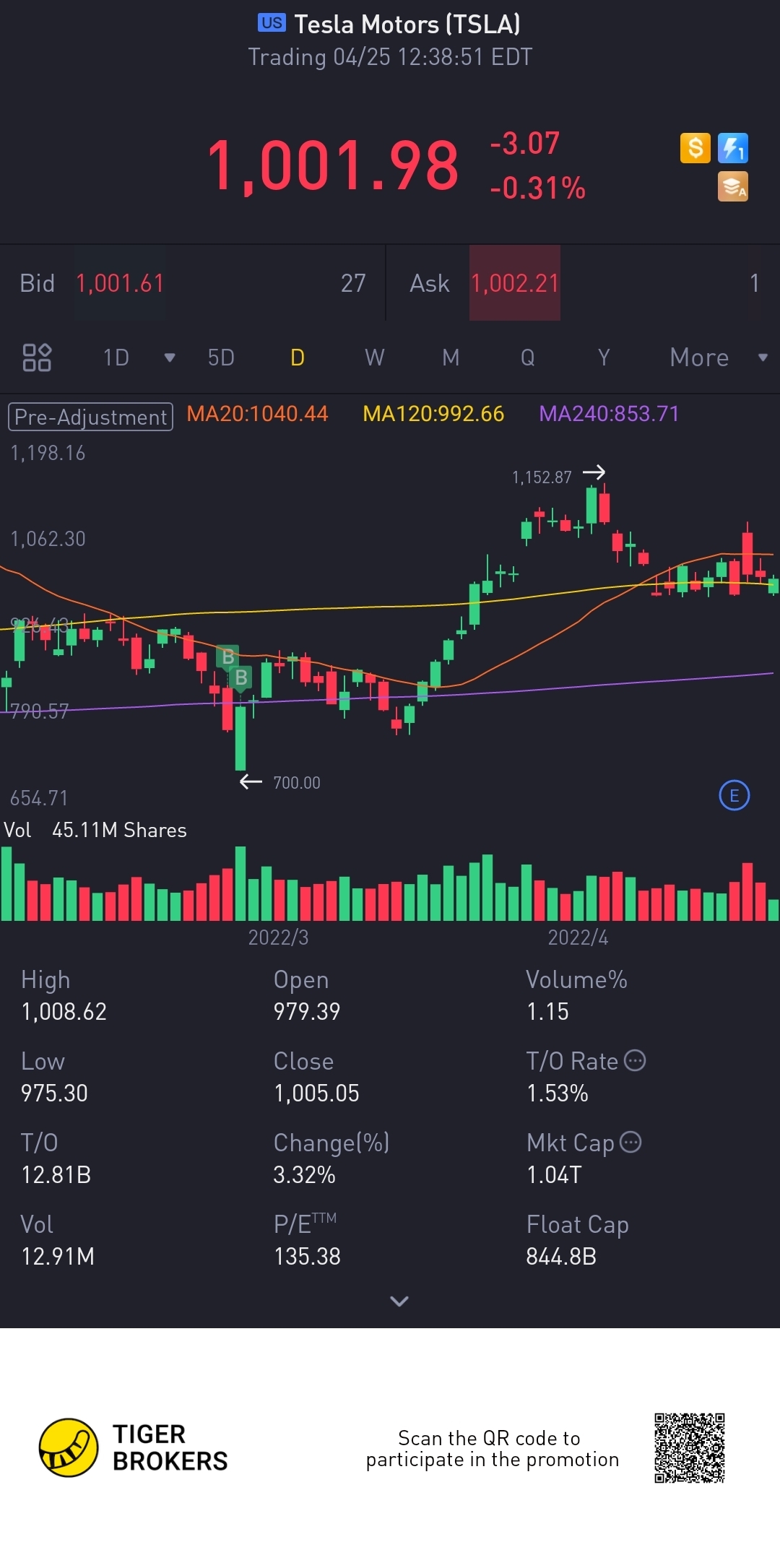Tap the Volume% value 1.15

click(547, 1012)
